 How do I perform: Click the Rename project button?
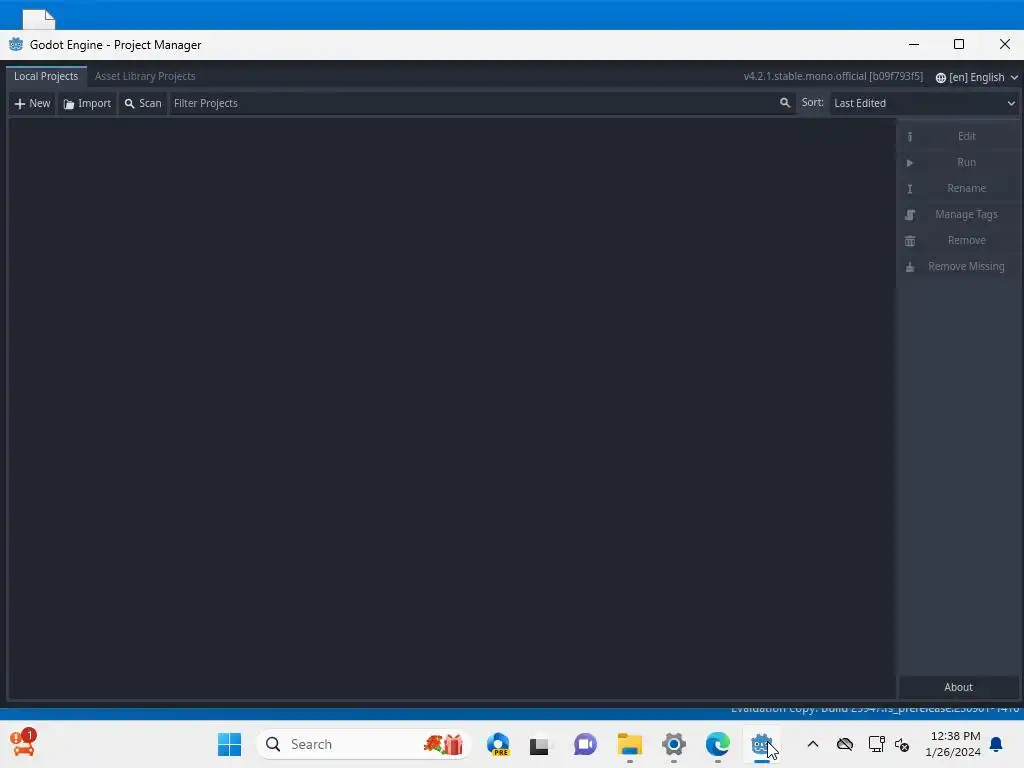[x=958, y=189]
